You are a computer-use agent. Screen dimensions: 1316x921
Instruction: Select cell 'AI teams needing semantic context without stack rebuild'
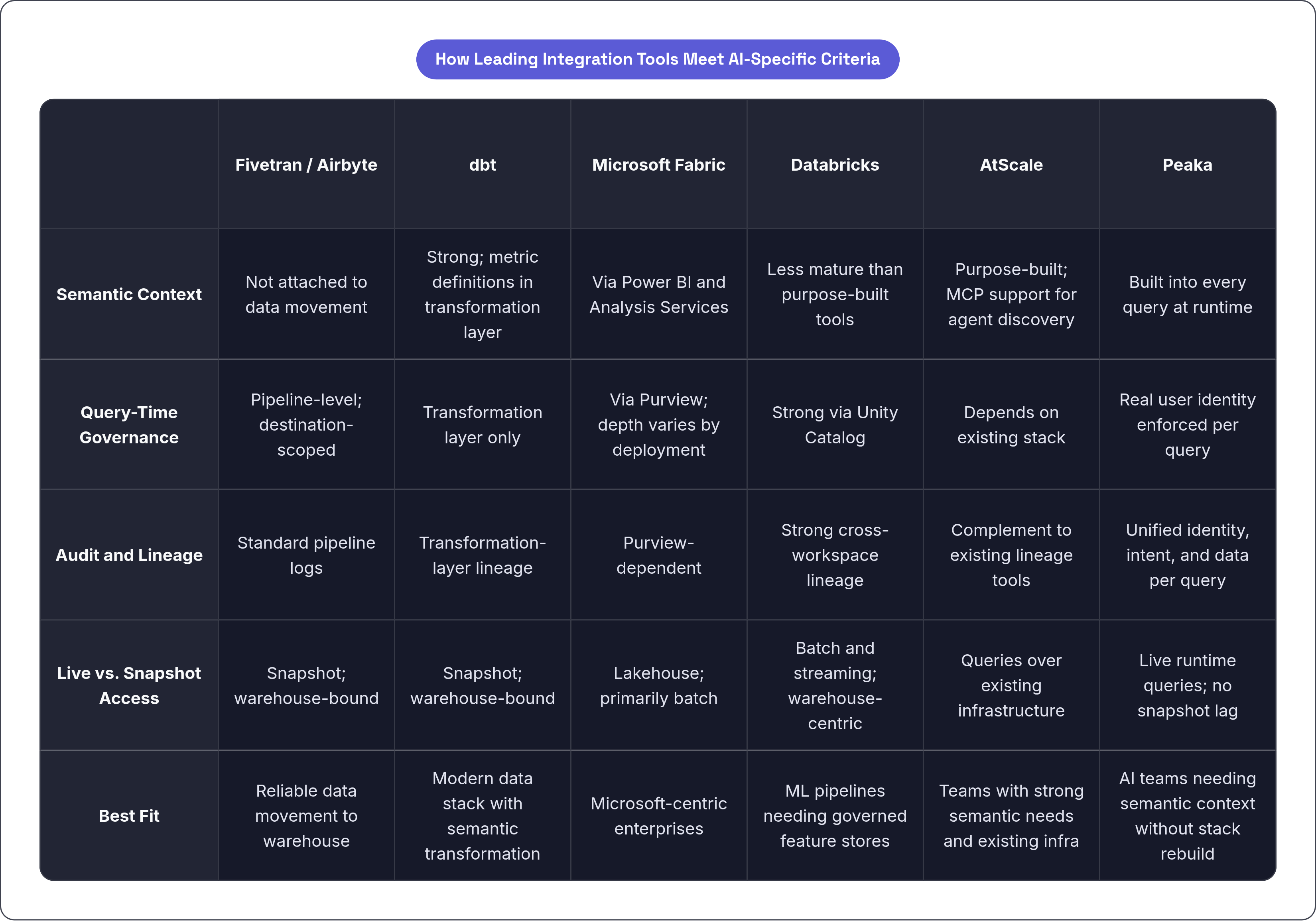pyautogui.click(x=1188, y=816)
